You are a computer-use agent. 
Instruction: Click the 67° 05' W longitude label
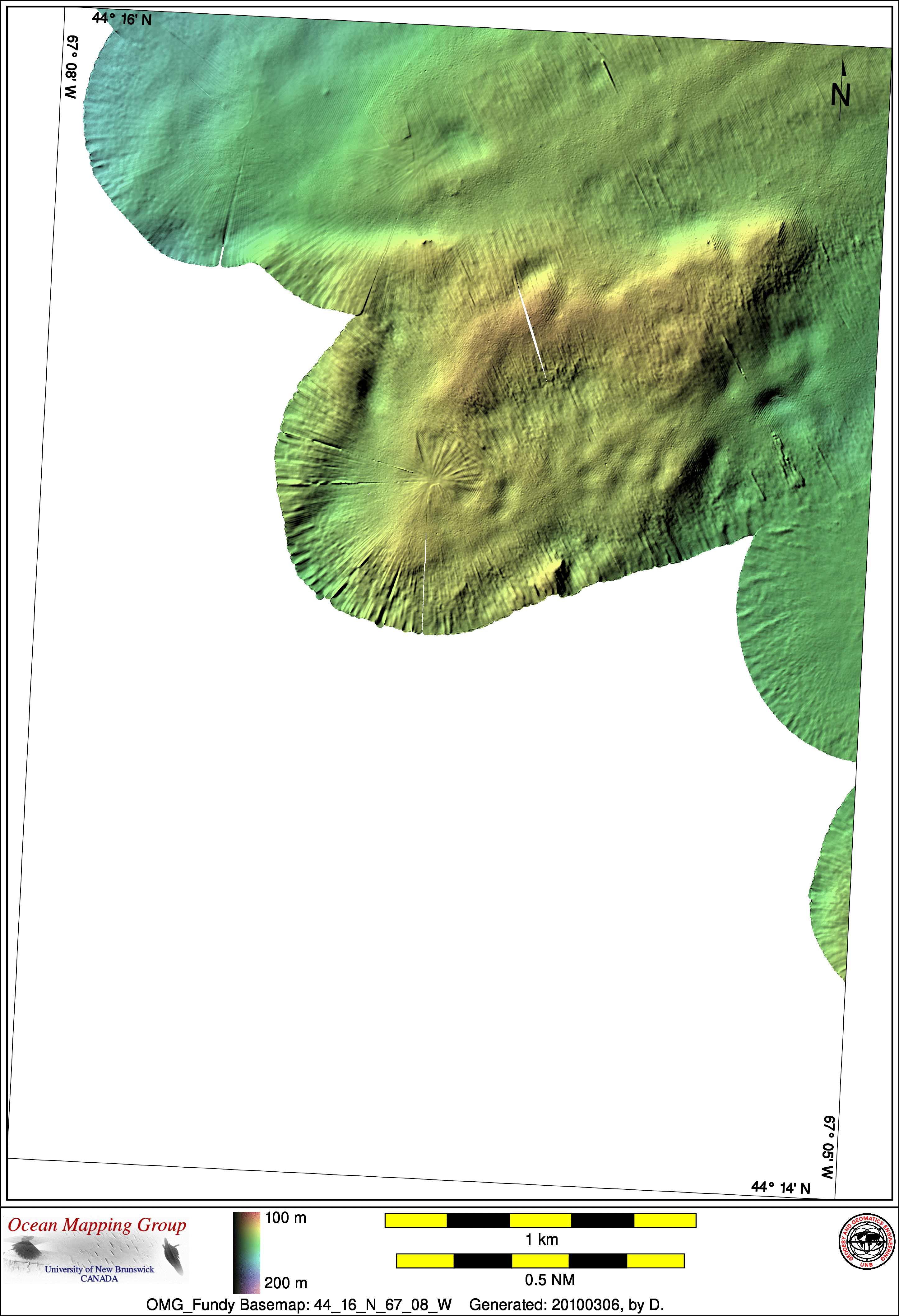click(x=828, y=1147)
